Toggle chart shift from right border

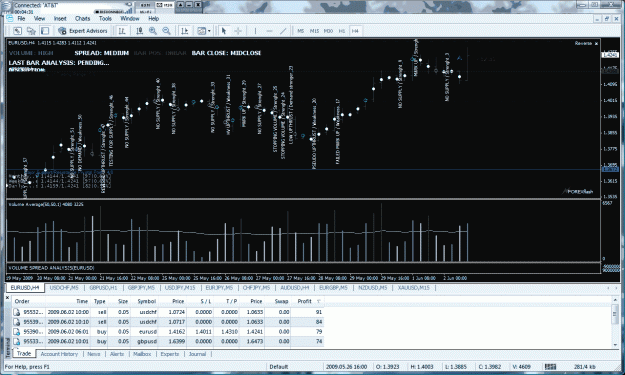[185, 31]
